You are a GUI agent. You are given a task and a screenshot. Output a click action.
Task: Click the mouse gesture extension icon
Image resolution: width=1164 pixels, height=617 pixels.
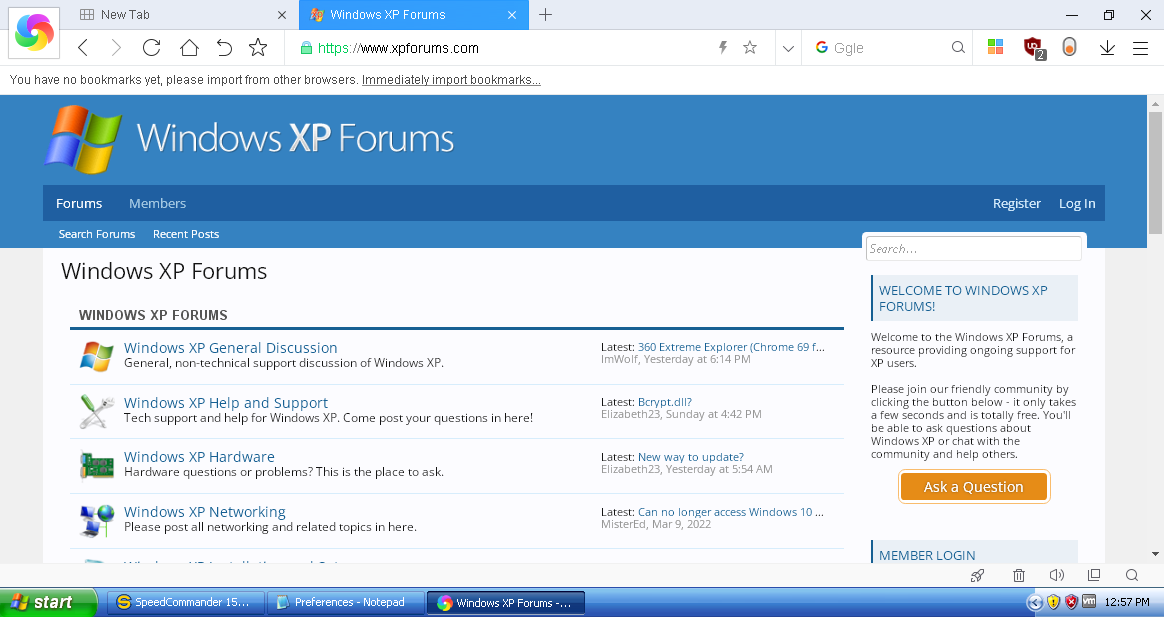click(x=1069, y=48)
